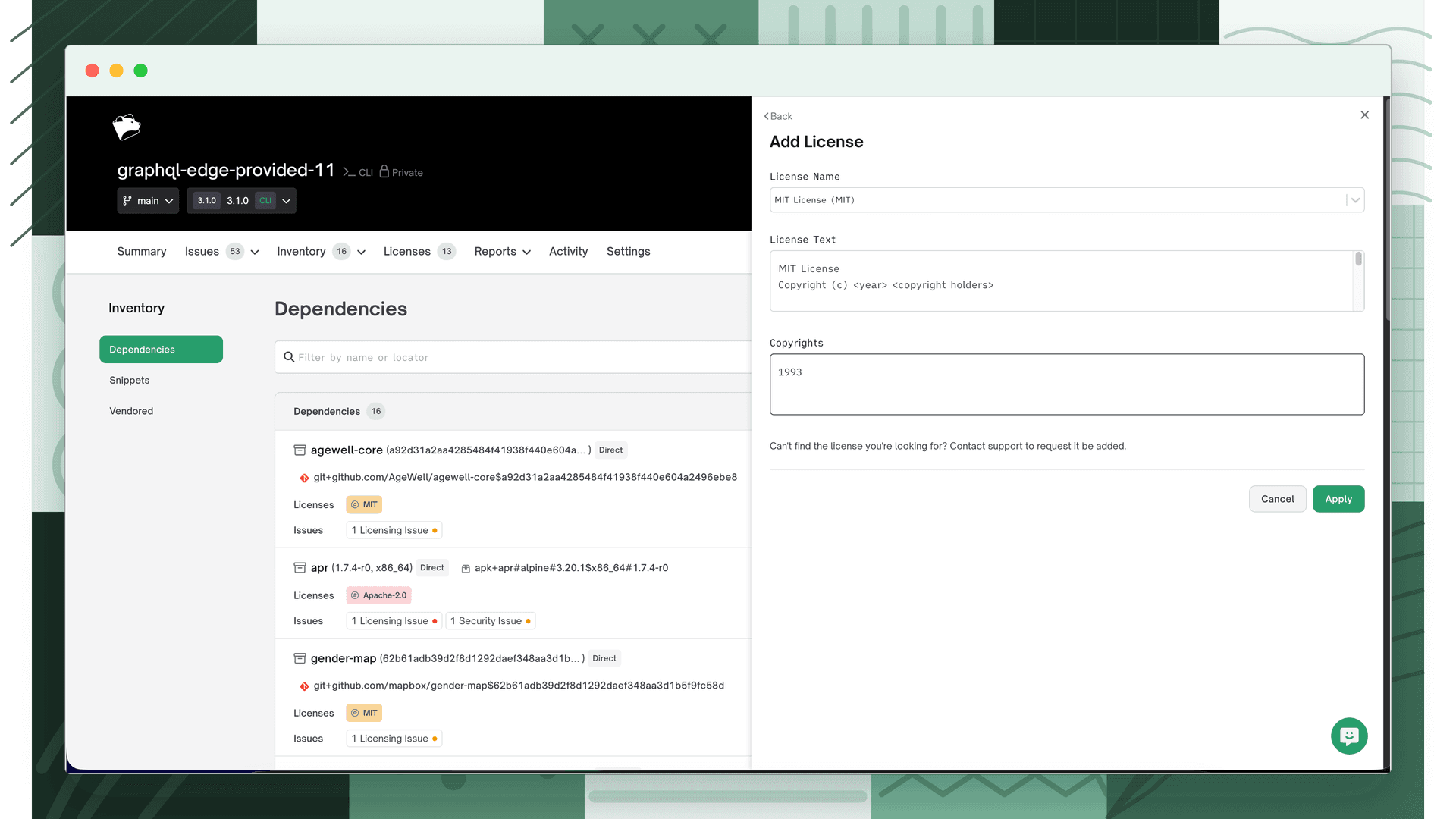Click the red dot in apr Licensing Issue
The width and height of the screenshot is (1456, 819).
(x=435, y=621)
